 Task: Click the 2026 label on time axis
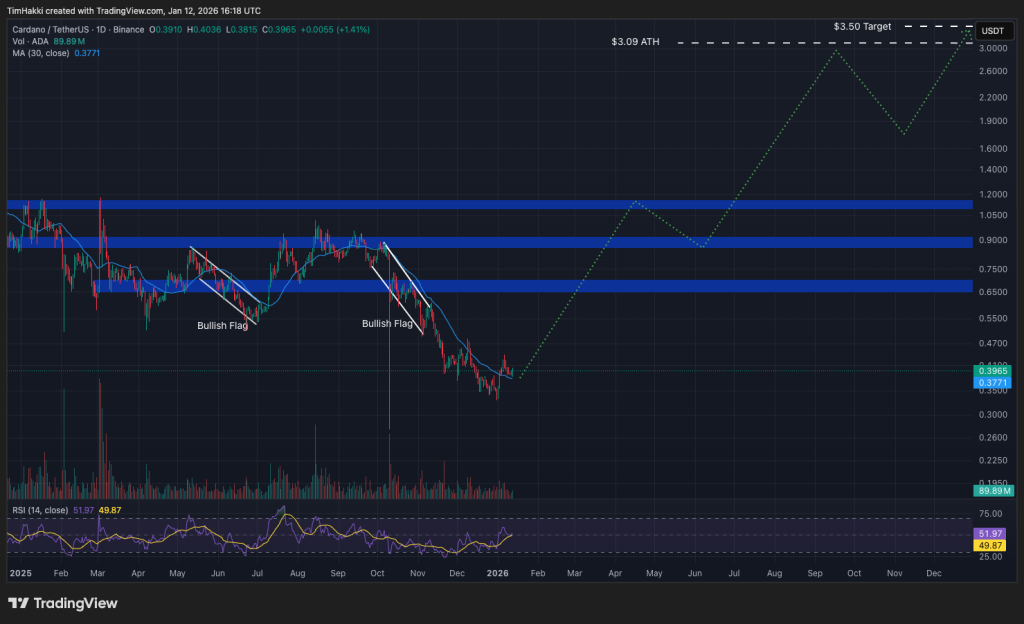498,573
